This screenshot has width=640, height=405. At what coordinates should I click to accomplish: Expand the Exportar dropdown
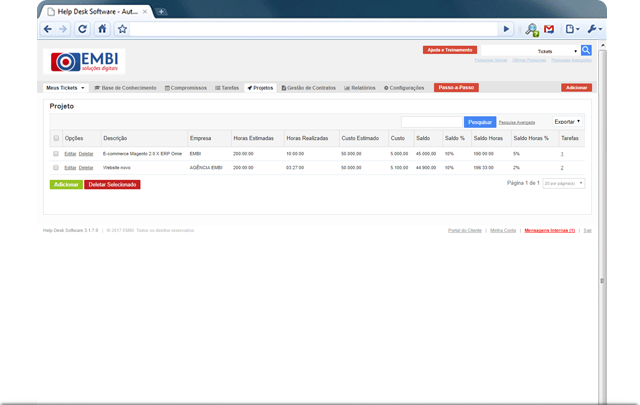pos(567,121)
